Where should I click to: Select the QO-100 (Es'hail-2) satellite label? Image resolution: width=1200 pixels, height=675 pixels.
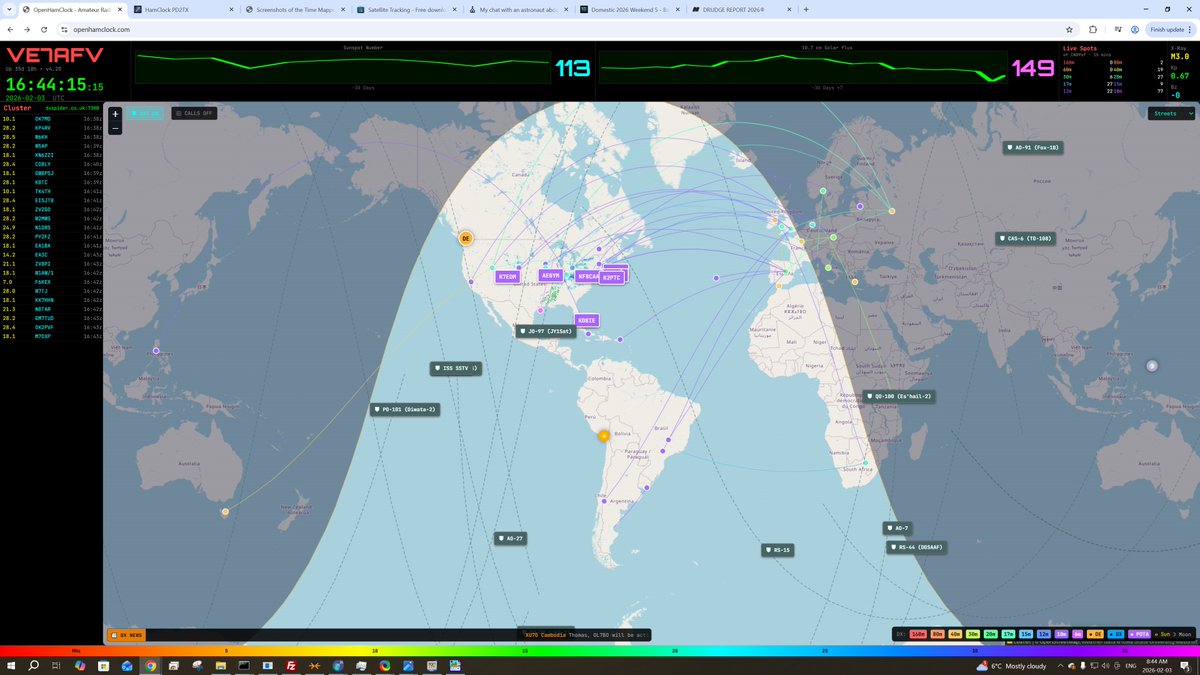(x=898, y=396)
